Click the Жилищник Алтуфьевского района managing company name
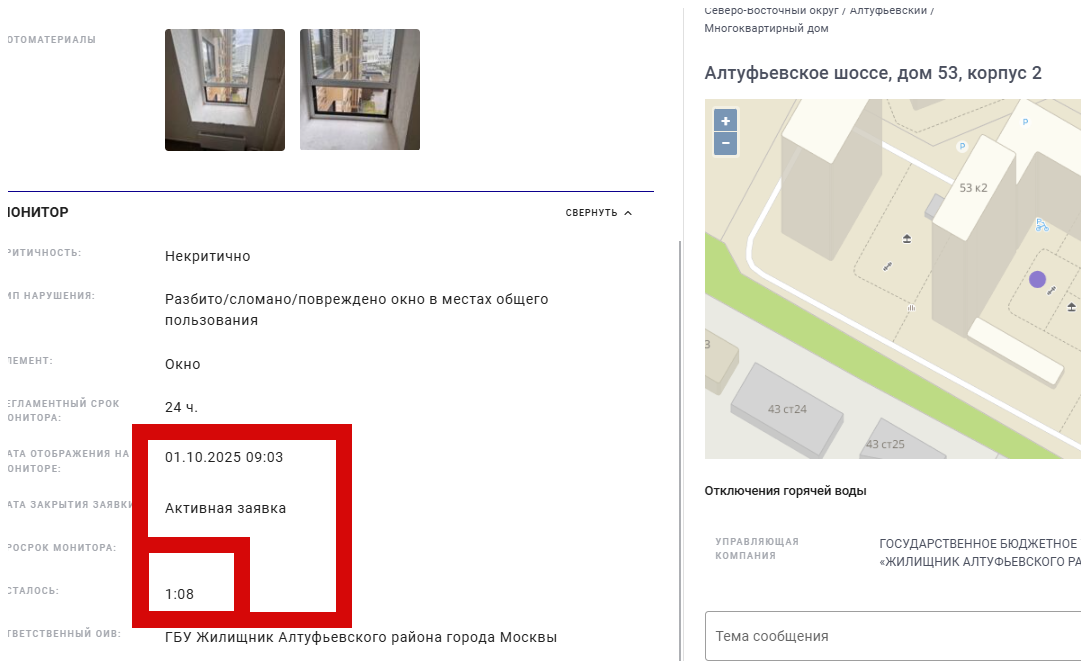Image resolution: width=1081 pixels, height=661 pixels. coord(980,553)
